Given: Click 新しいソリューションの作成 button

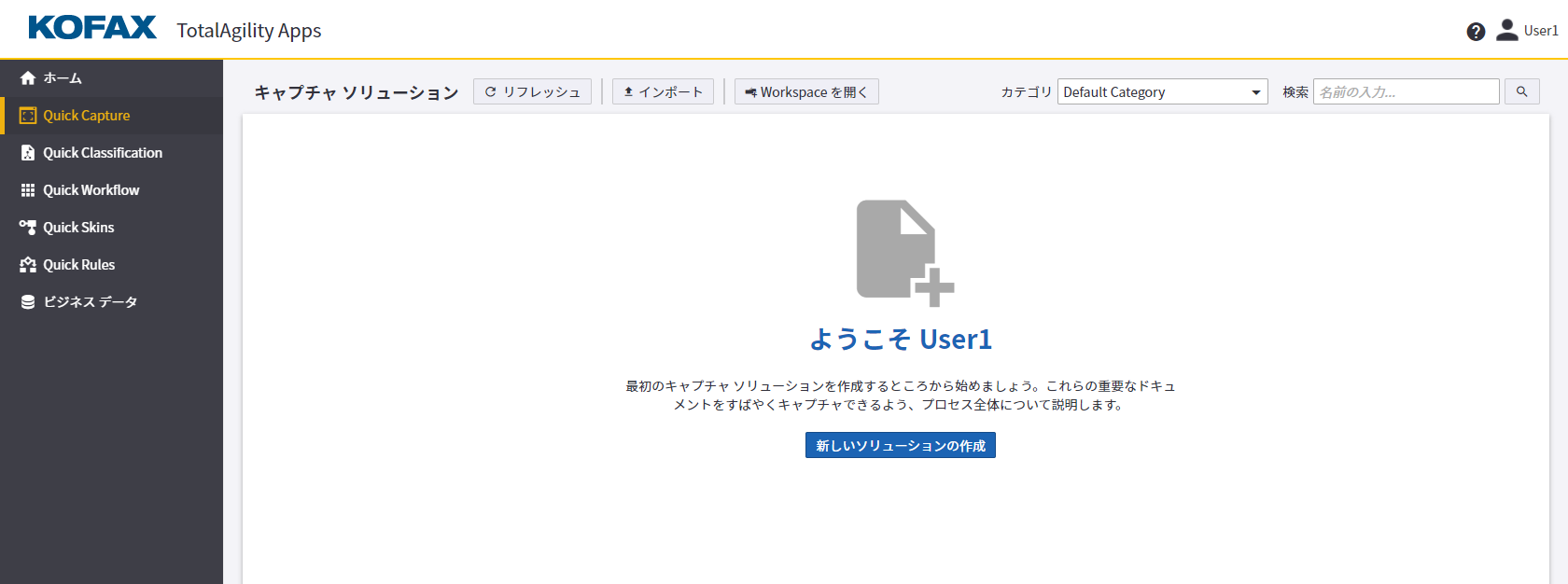Looking at the screenshot, I should pyautogui.click(x=901, y=445).
